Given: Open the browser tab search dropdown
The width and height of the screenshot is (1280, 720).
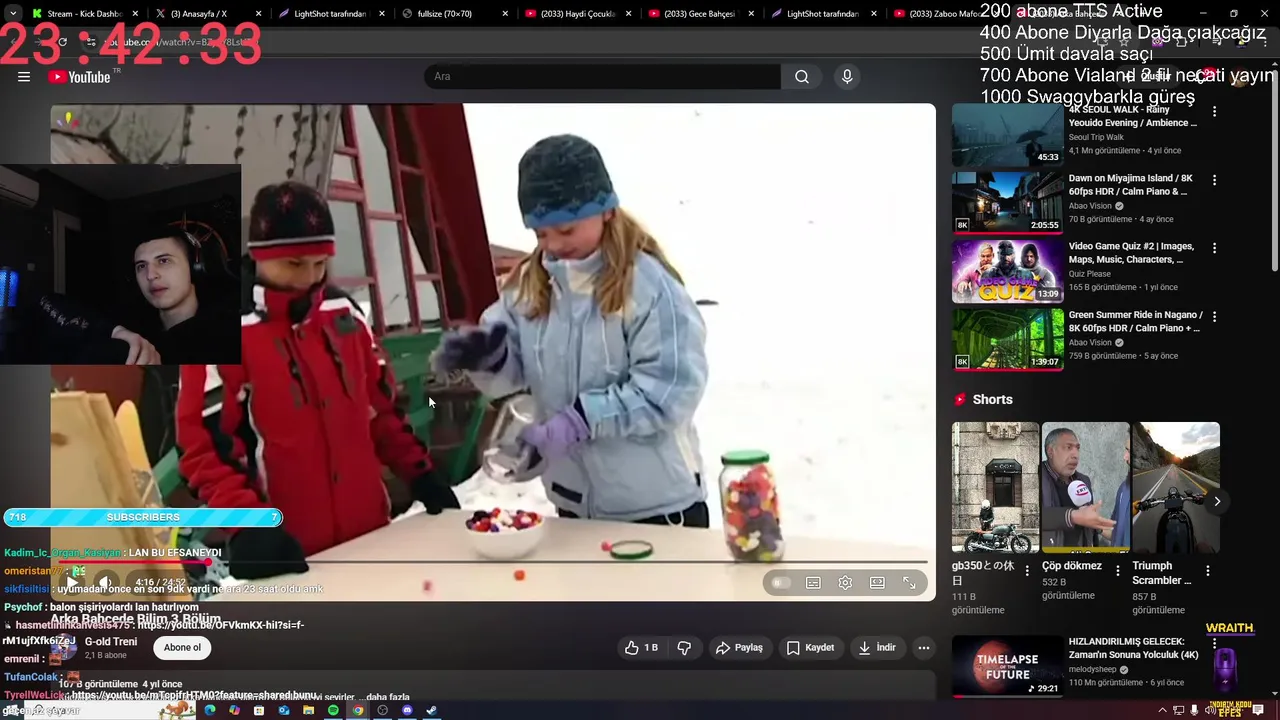Looking at the screenshot, I should tap(13, 14).
